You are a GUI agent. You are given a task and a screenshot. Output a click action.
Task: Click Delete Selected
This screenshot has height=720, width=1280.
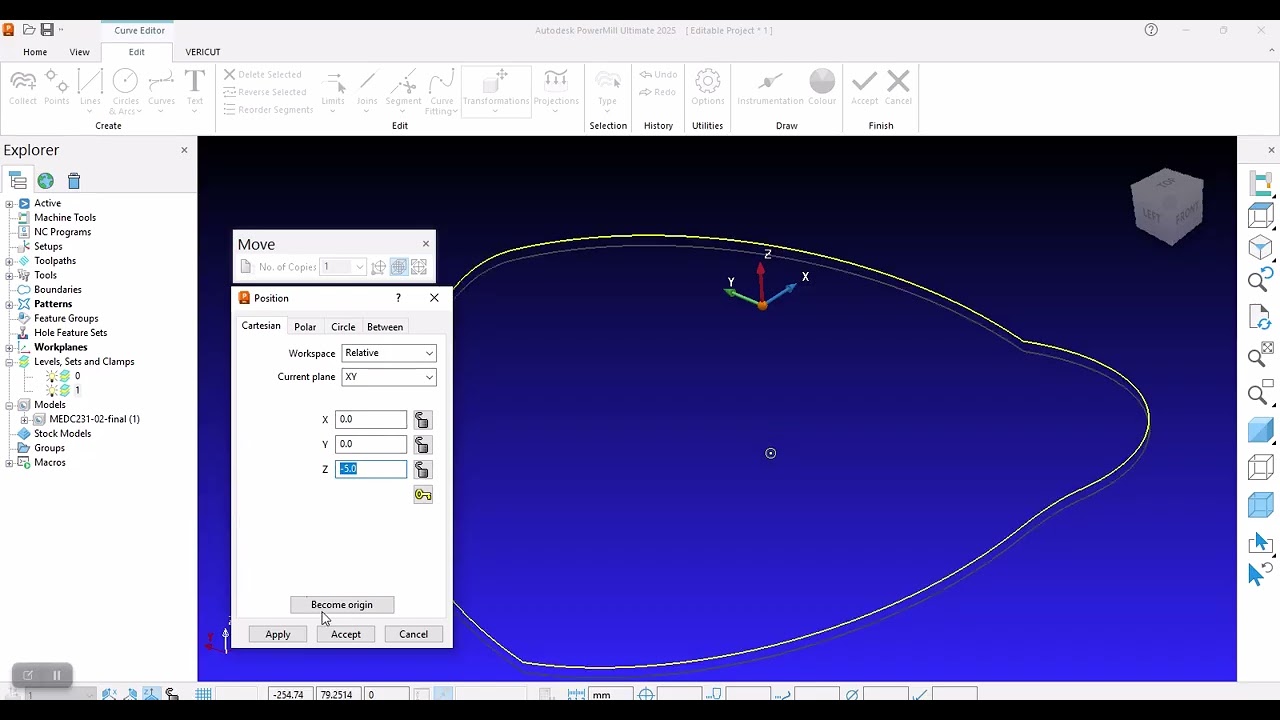tap(262, 75)
